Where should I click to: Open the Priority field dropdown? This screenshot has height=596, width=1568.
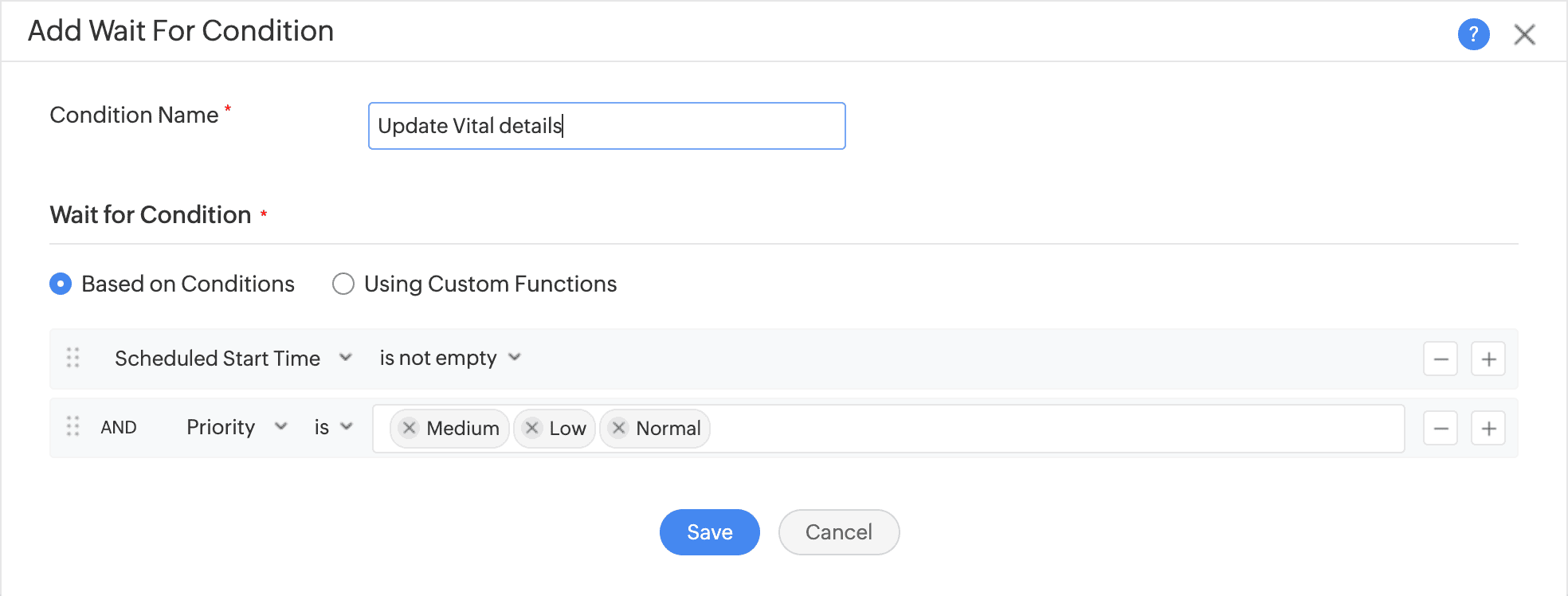(x=236, y=427)
